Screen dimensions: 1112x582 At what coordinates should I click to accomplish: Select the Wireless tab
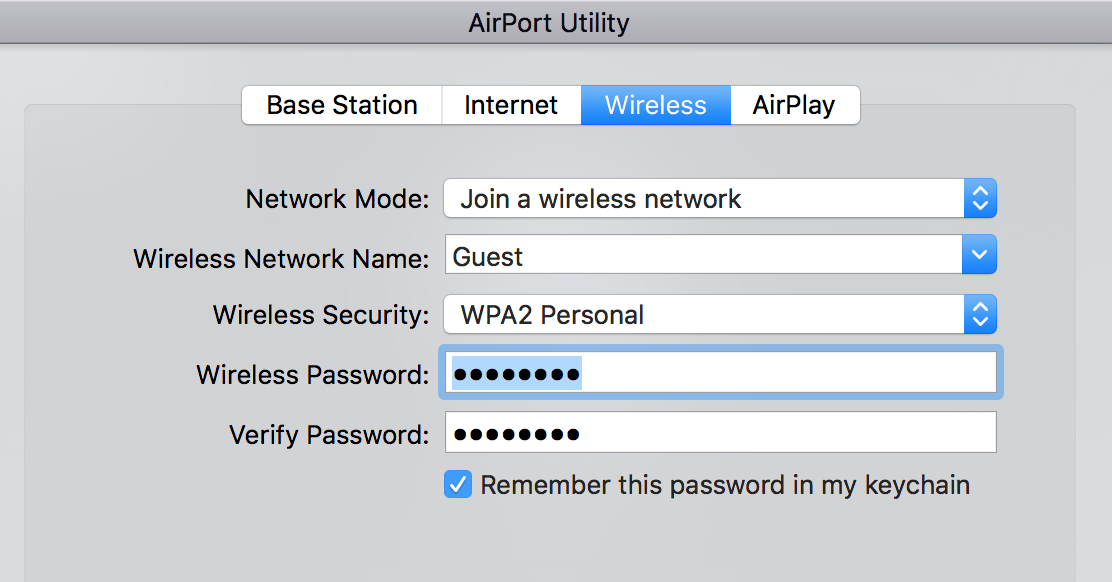[656, 105]
